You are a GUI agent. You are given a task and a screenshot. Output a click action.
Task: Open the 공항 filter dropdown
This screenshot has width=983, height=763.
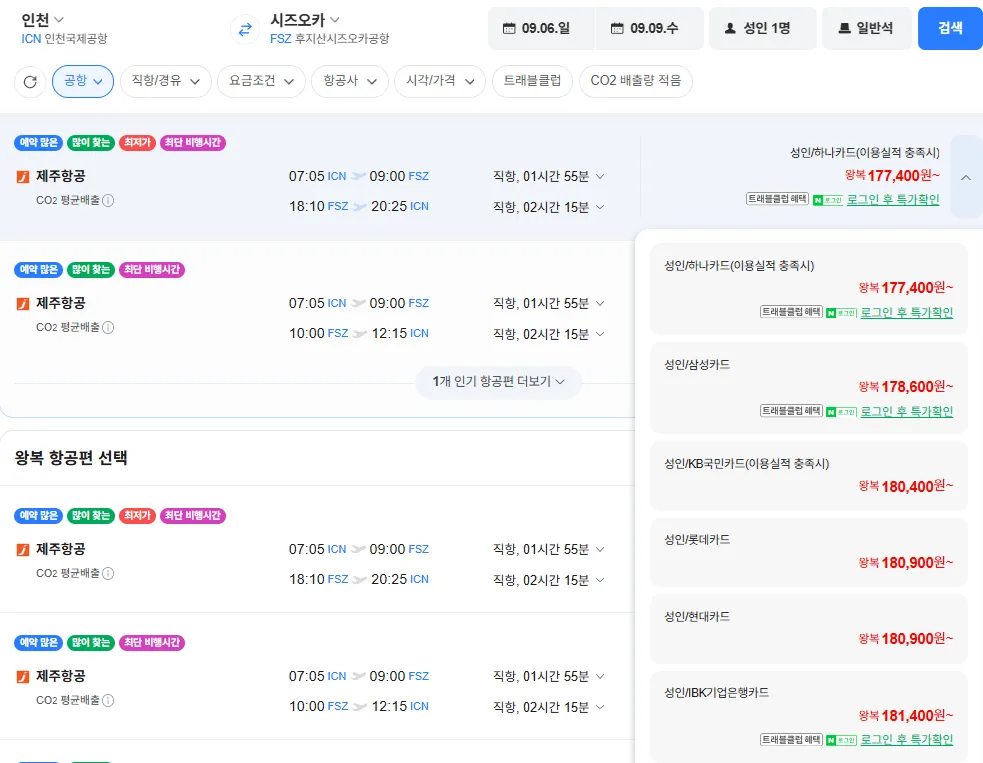[x=83, y=81]
